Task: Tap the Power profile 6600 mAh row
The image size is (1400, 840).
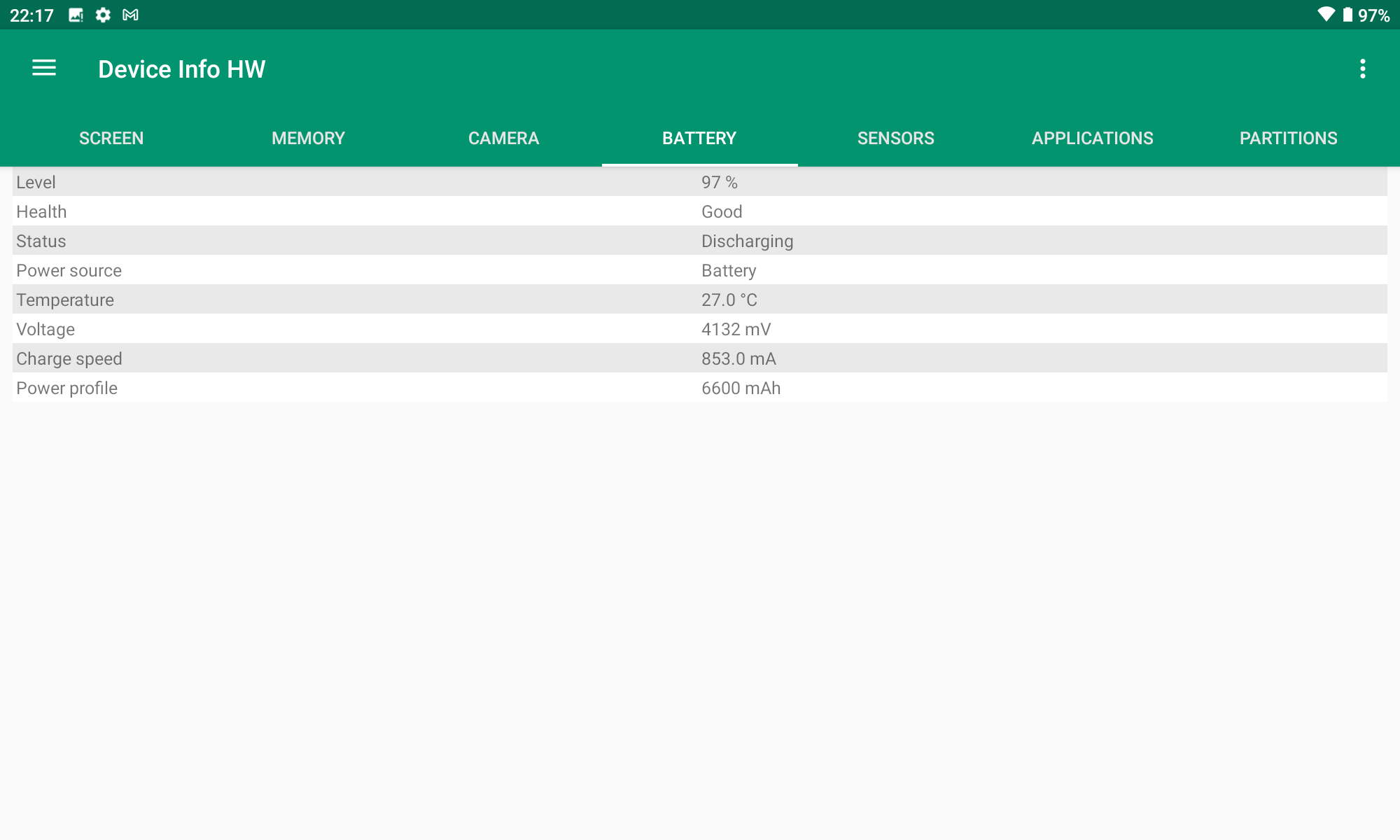Action: (700, 388)
